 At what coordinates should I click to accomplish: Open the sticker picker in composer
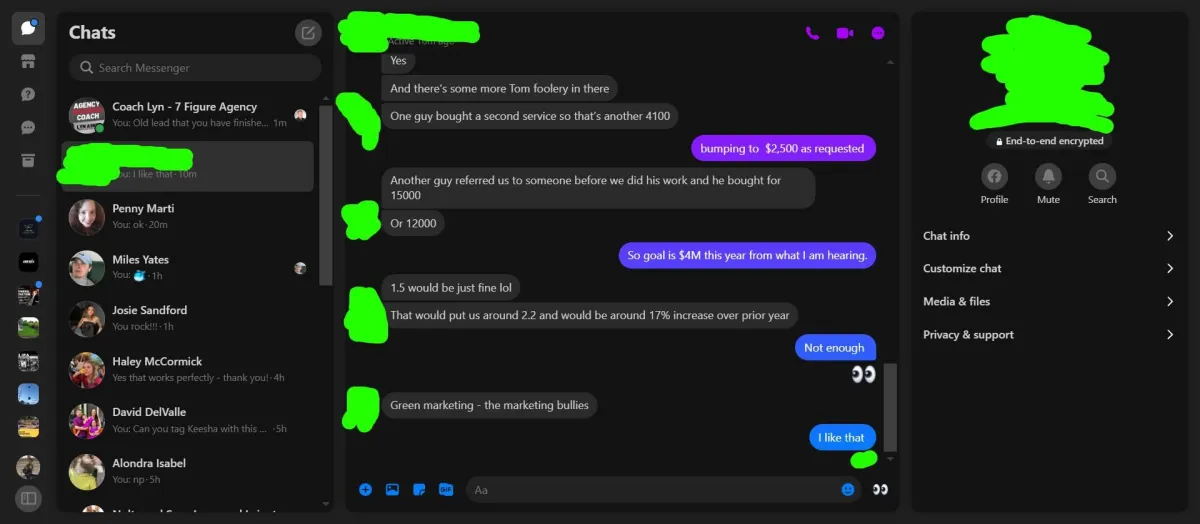(419, 489)
